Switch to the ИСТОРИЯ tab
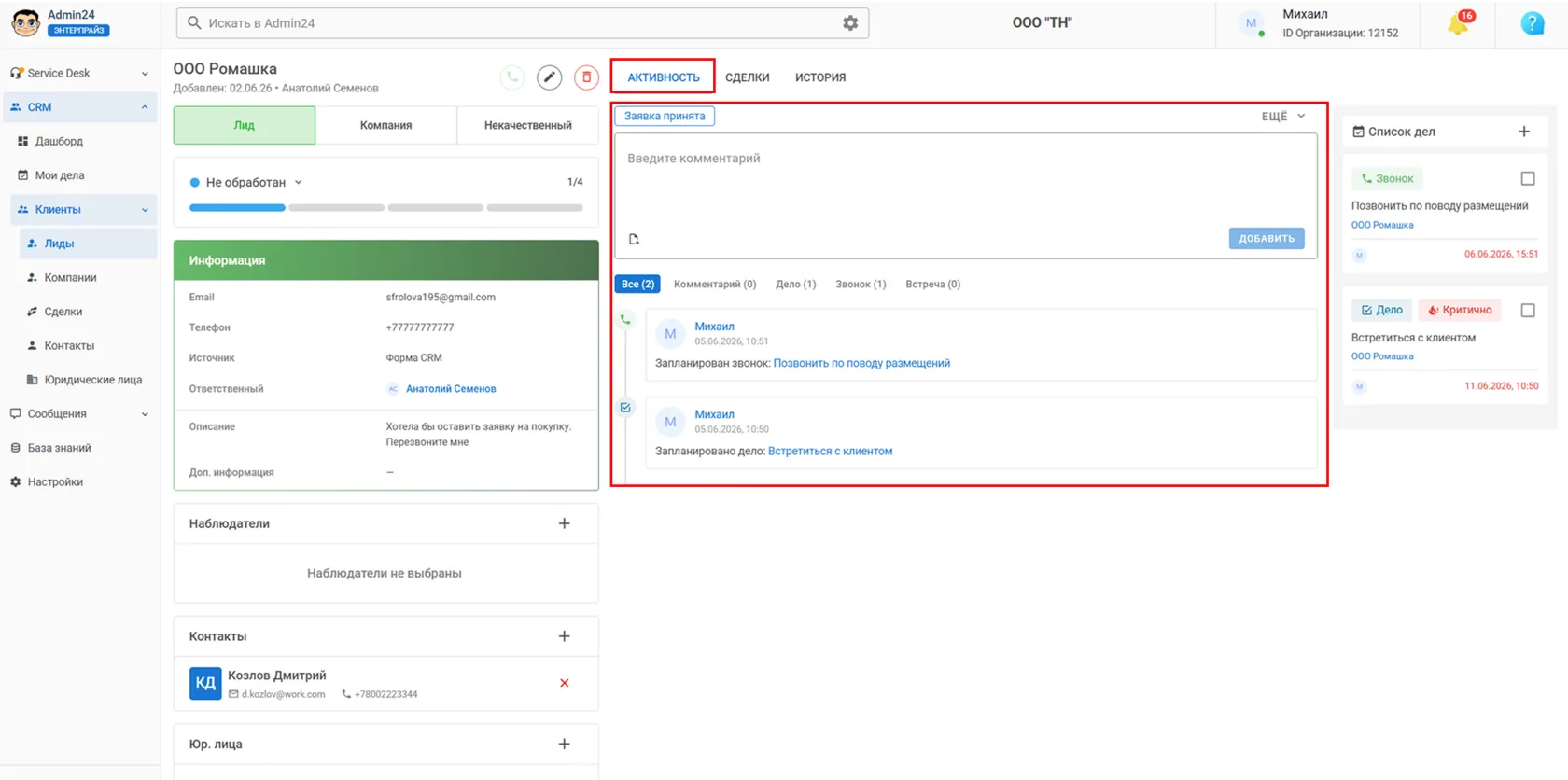Viewport: 1568px width, 780px height. click(820, 77)
